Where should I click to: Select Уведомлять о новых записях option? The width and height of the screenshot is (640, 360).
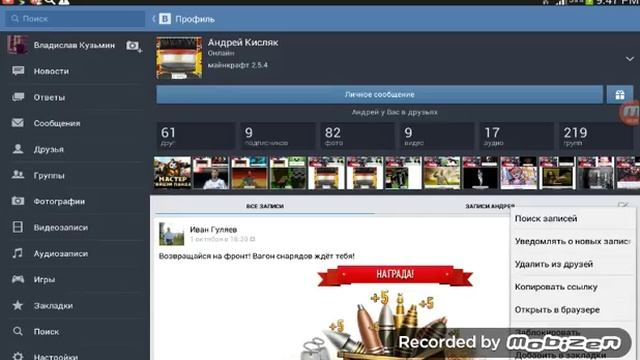pyautogui.click(x=573, y=242)
